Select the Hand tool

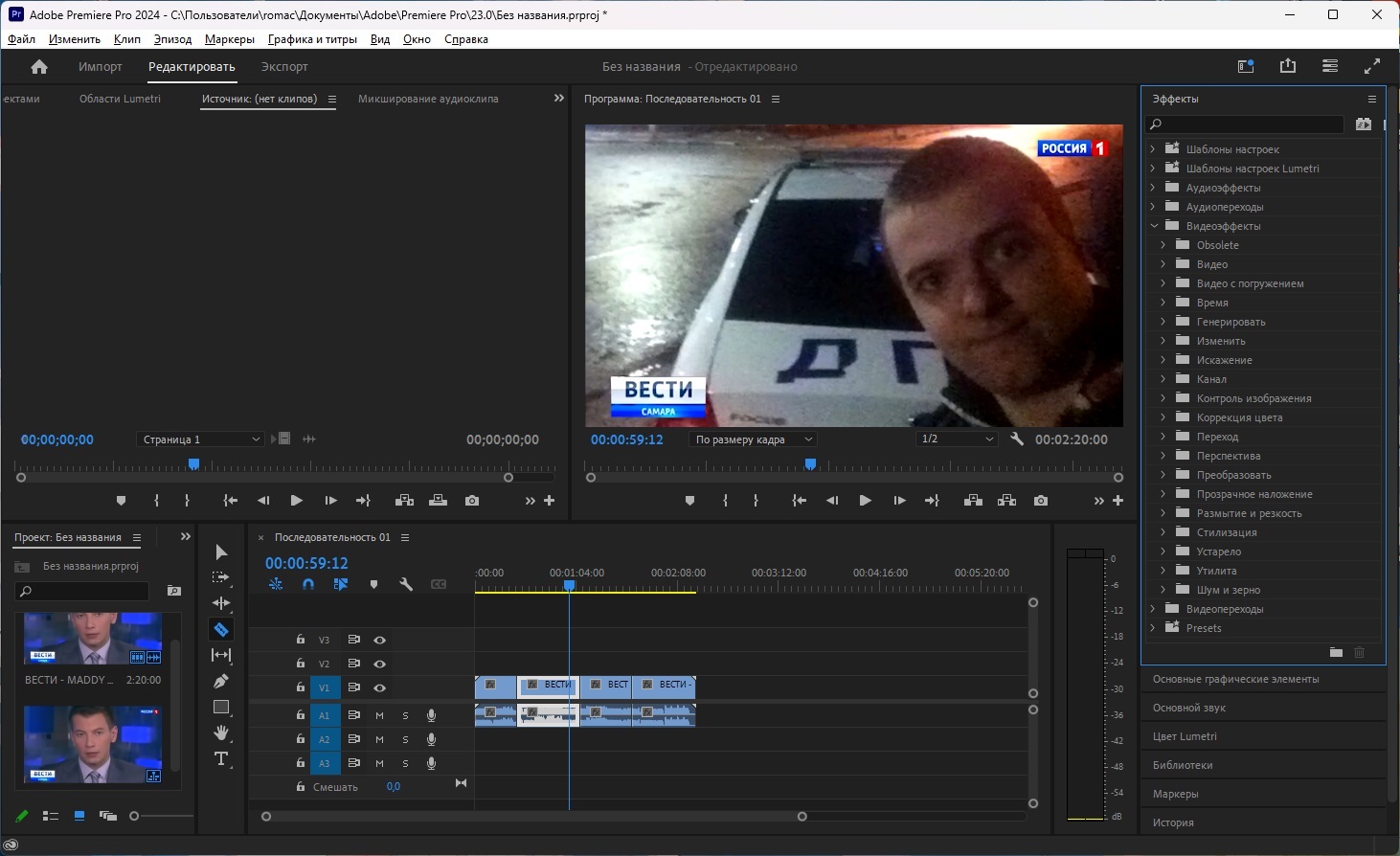click(x=221, y=732)
